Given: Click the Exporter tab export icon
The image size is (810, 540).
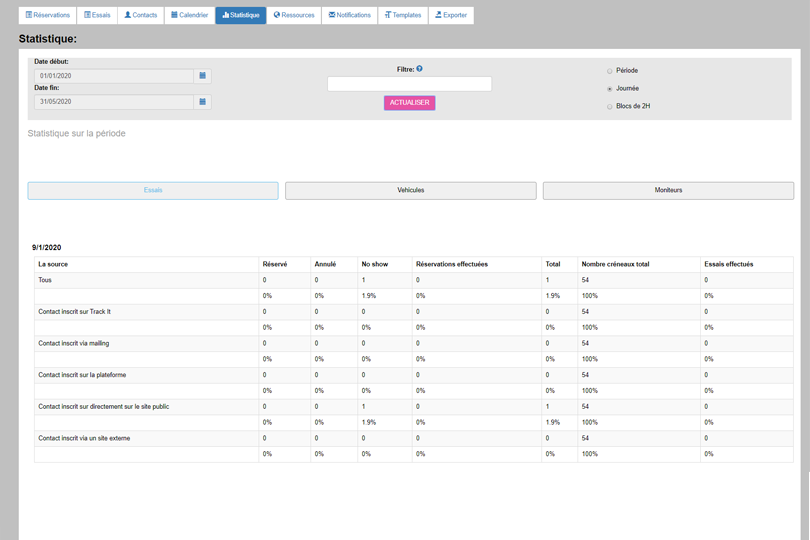Looking at the screenshot, I should click(439, 15).
